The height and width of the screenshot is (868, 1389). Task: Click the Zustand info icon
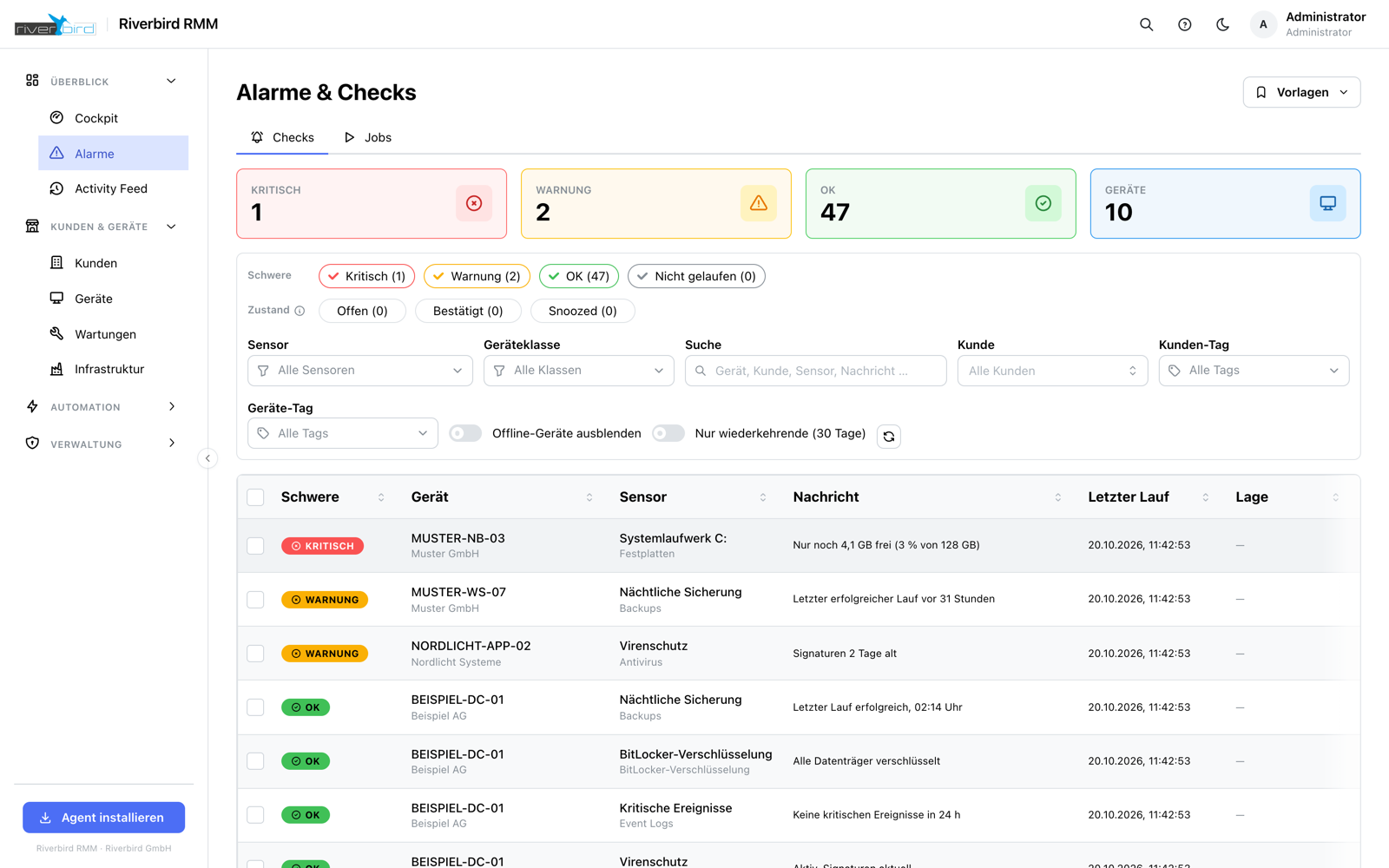tap(300, 311)
